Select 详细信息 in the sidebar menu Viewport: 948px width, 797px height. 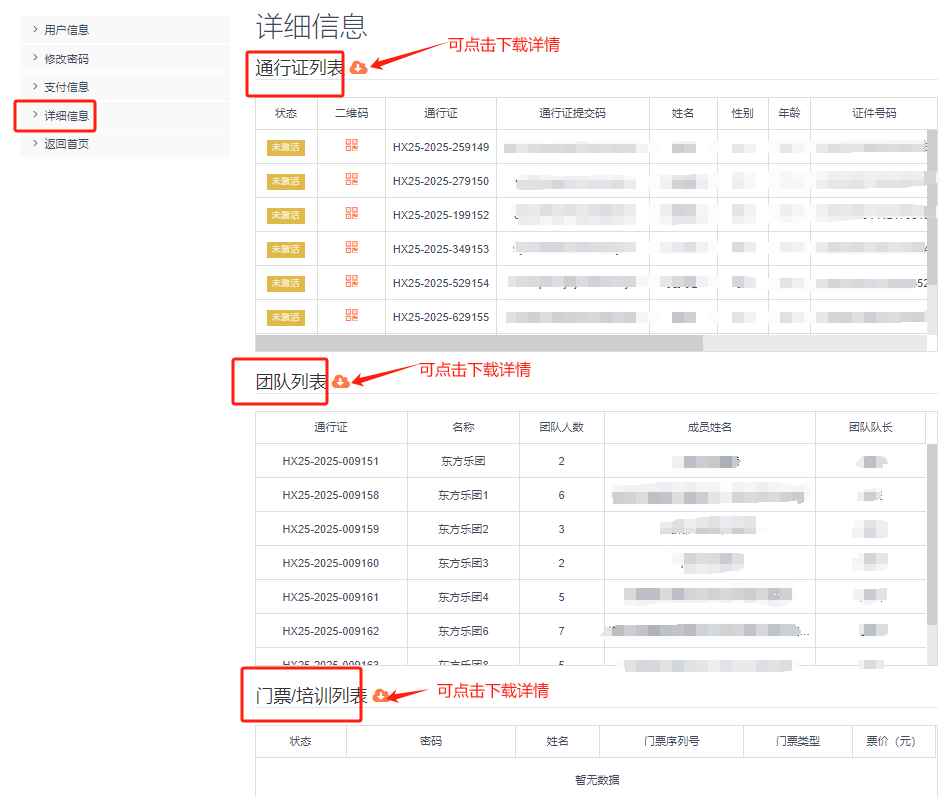click(66, 116)
